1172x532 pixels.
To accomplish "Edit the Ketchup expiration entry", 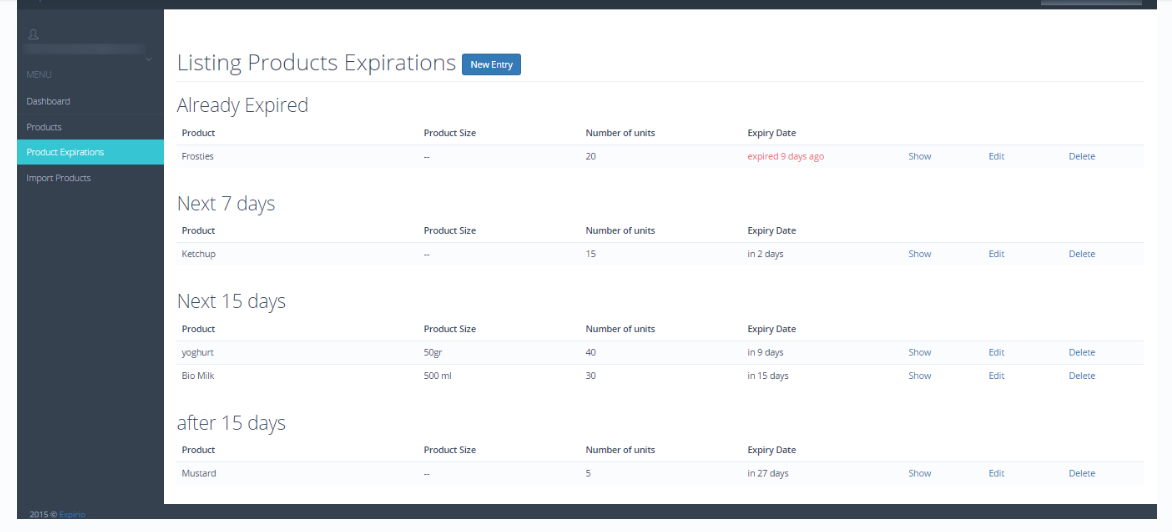I will click(x=996, y=254).
